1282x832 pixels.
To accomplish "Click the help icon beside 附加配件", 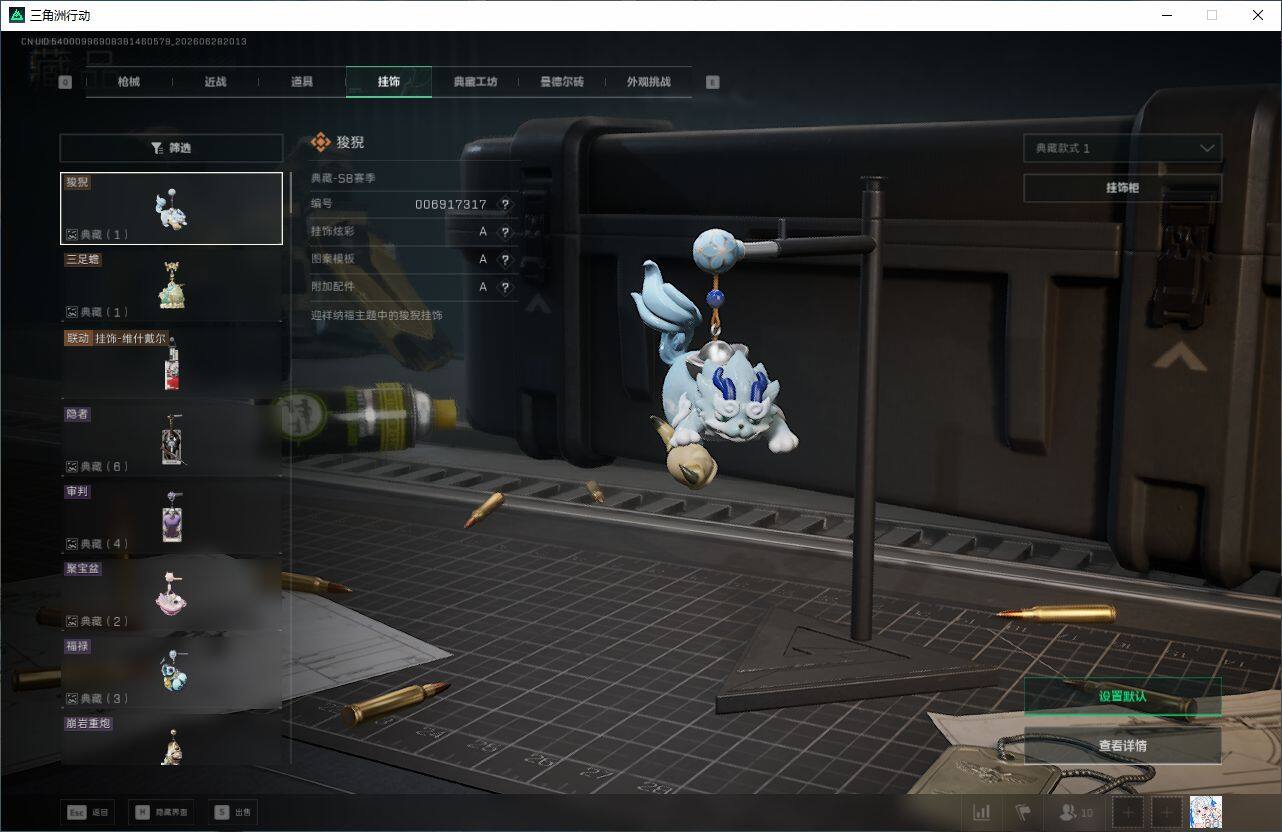I will pos(505,287).
